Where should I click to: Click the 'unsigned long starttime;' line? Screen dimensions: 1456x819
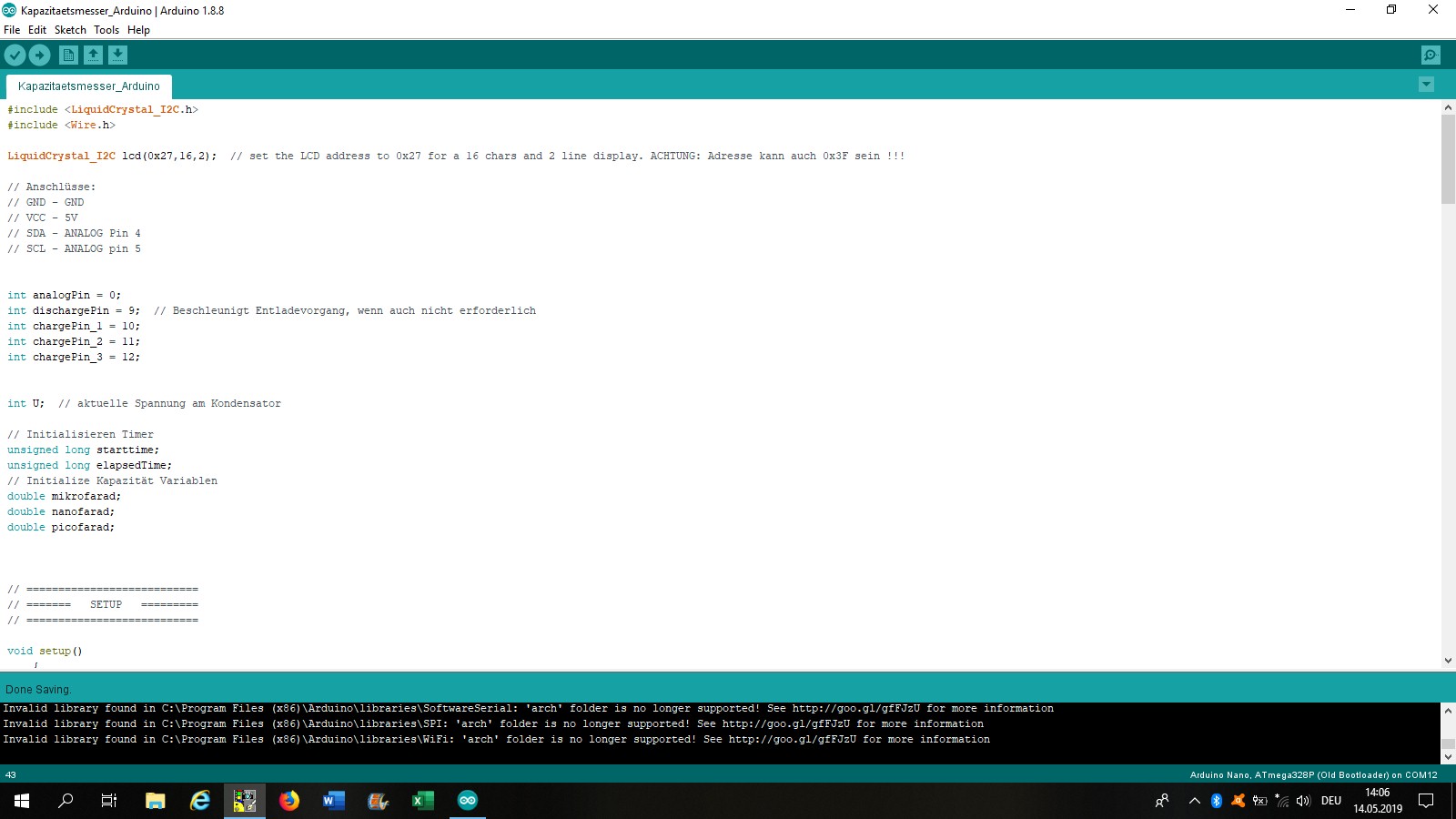(84, 450)
